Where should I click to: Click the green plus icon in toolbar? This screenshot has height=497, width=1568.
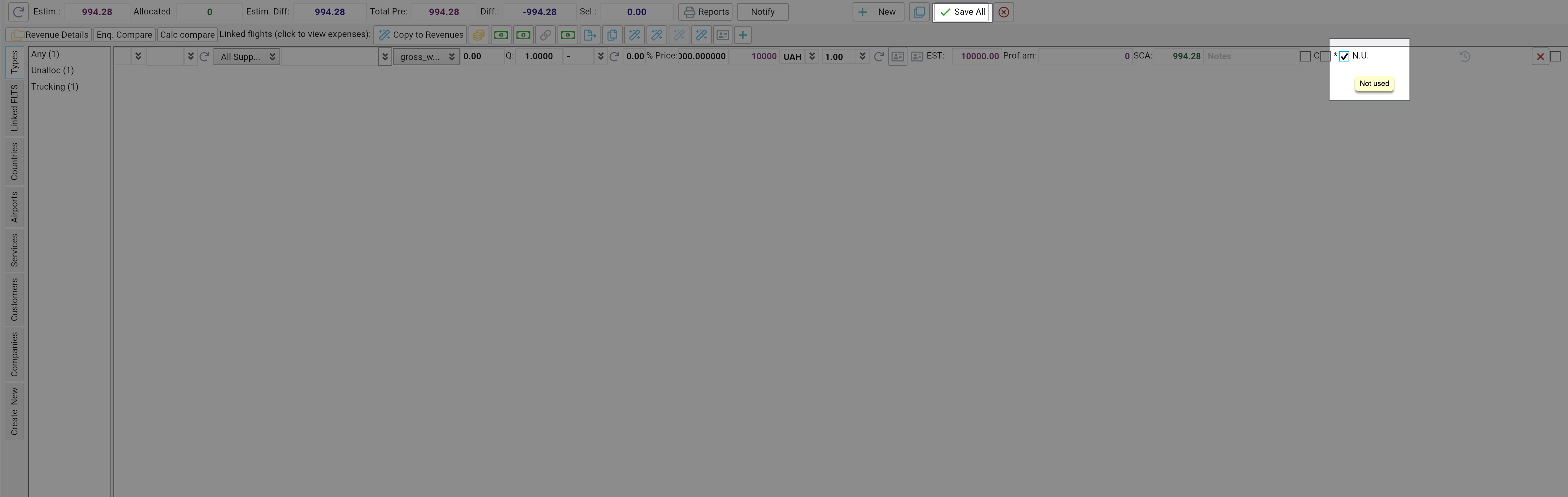(x=742, y=35)
